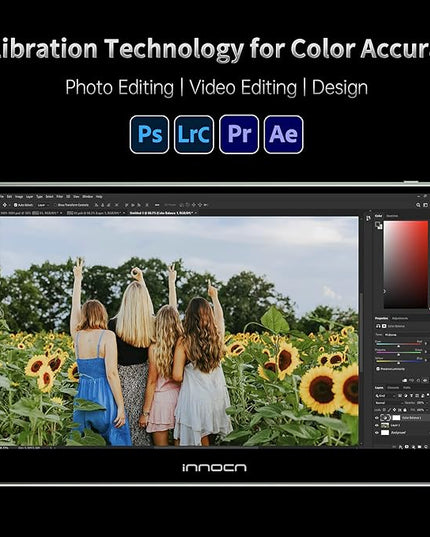The height and width of the screenshot is (537, 430).
Task: Hide the Background layer eye icon
Action: [x=377, y=433]
